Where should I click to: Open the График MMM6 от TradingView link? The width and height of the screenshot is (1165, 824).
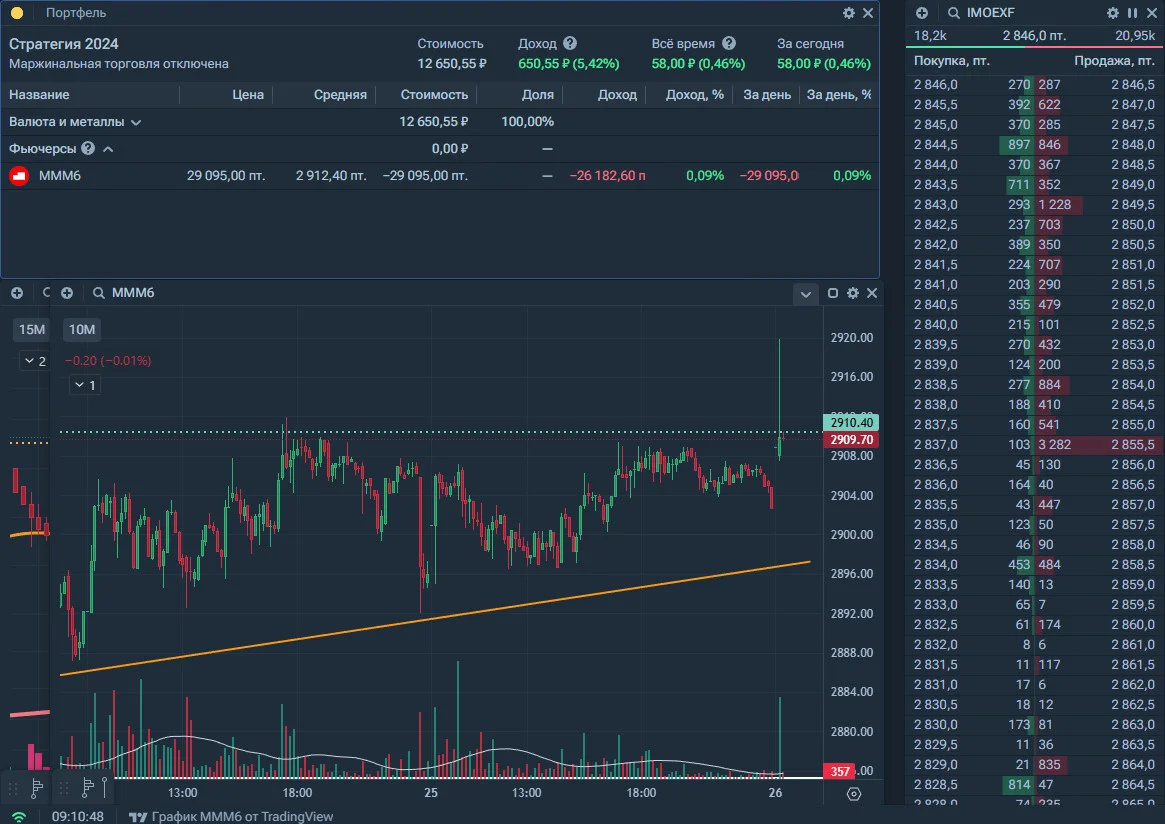click(x=242, y=816)
